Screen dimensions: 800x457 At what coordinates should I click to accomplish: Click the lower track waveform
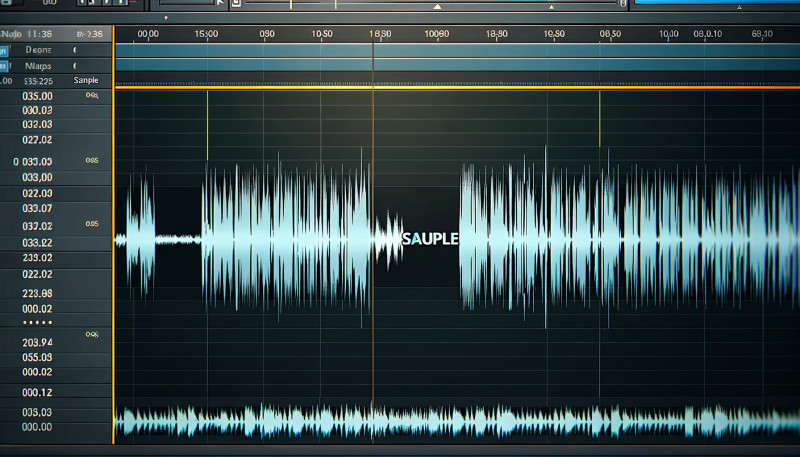tap(450, 418)
